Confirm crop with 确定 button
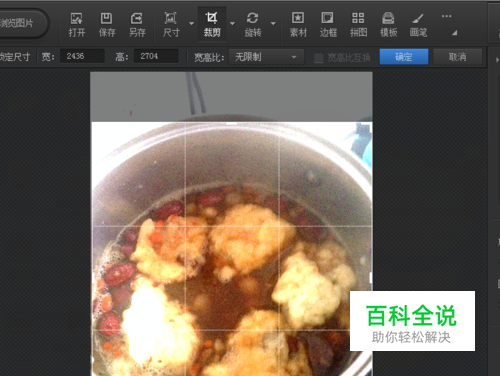 (x=404, y=57)
